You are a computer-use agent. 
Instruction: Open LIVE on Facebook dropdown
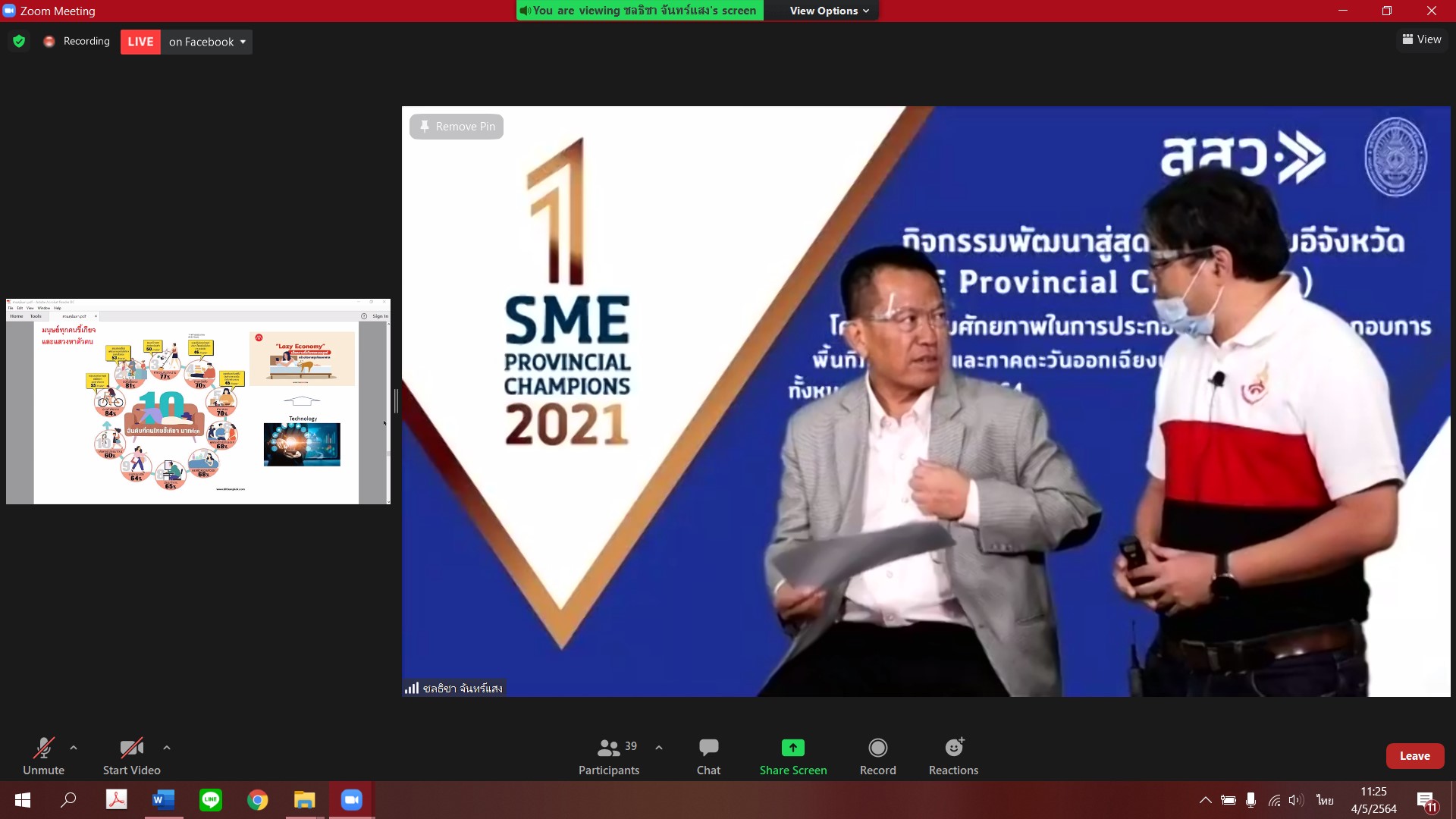coord(206,42)
